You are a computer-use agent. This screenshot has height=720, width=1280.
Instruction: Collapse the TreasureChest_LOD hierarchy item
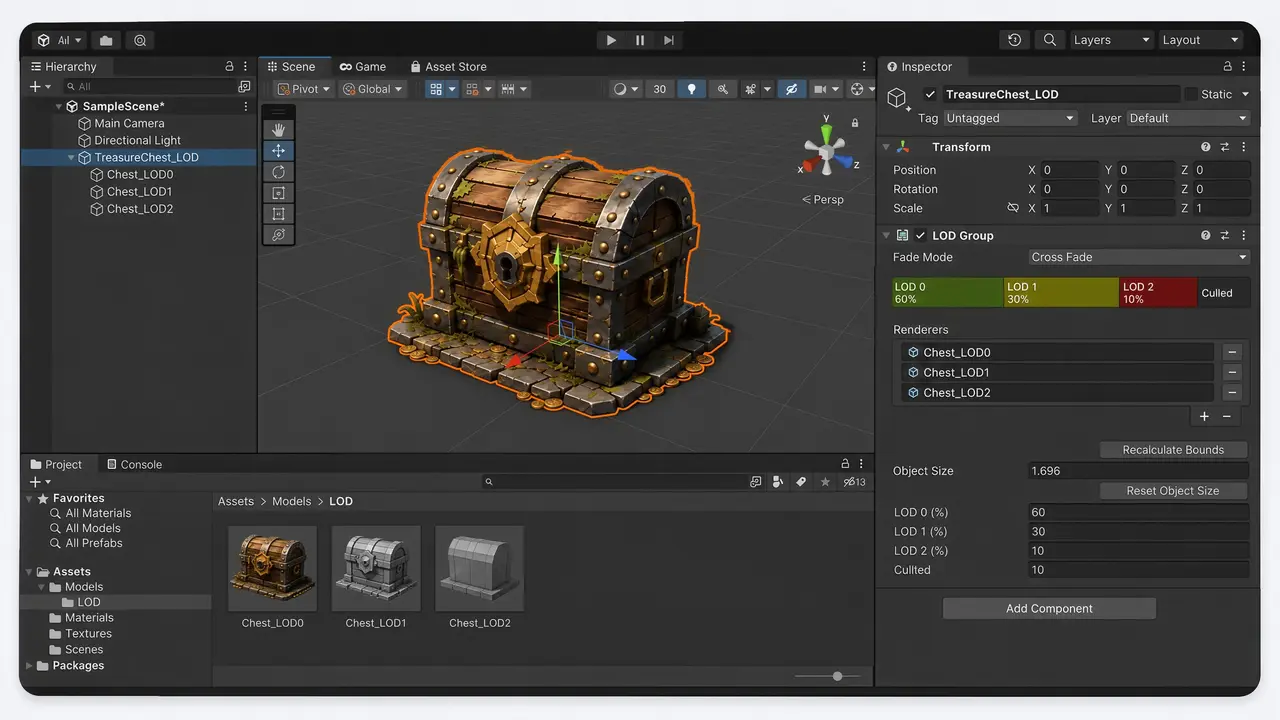[71, 158]
